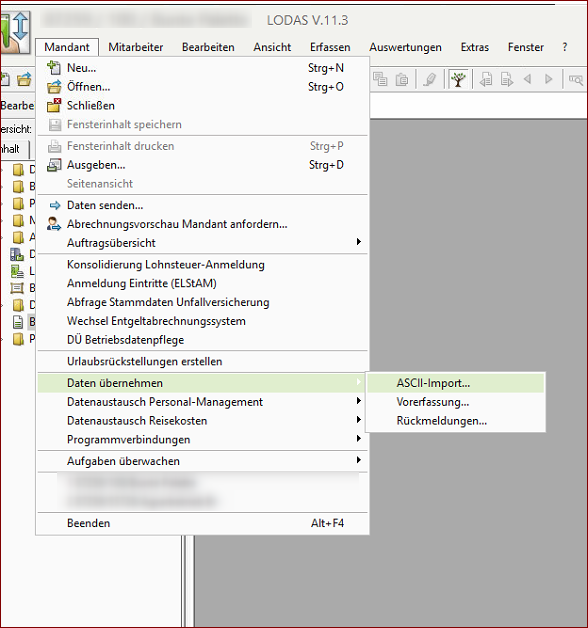Click the back arrow toolbar icon

pyautogui.click(x=528, y=79)
